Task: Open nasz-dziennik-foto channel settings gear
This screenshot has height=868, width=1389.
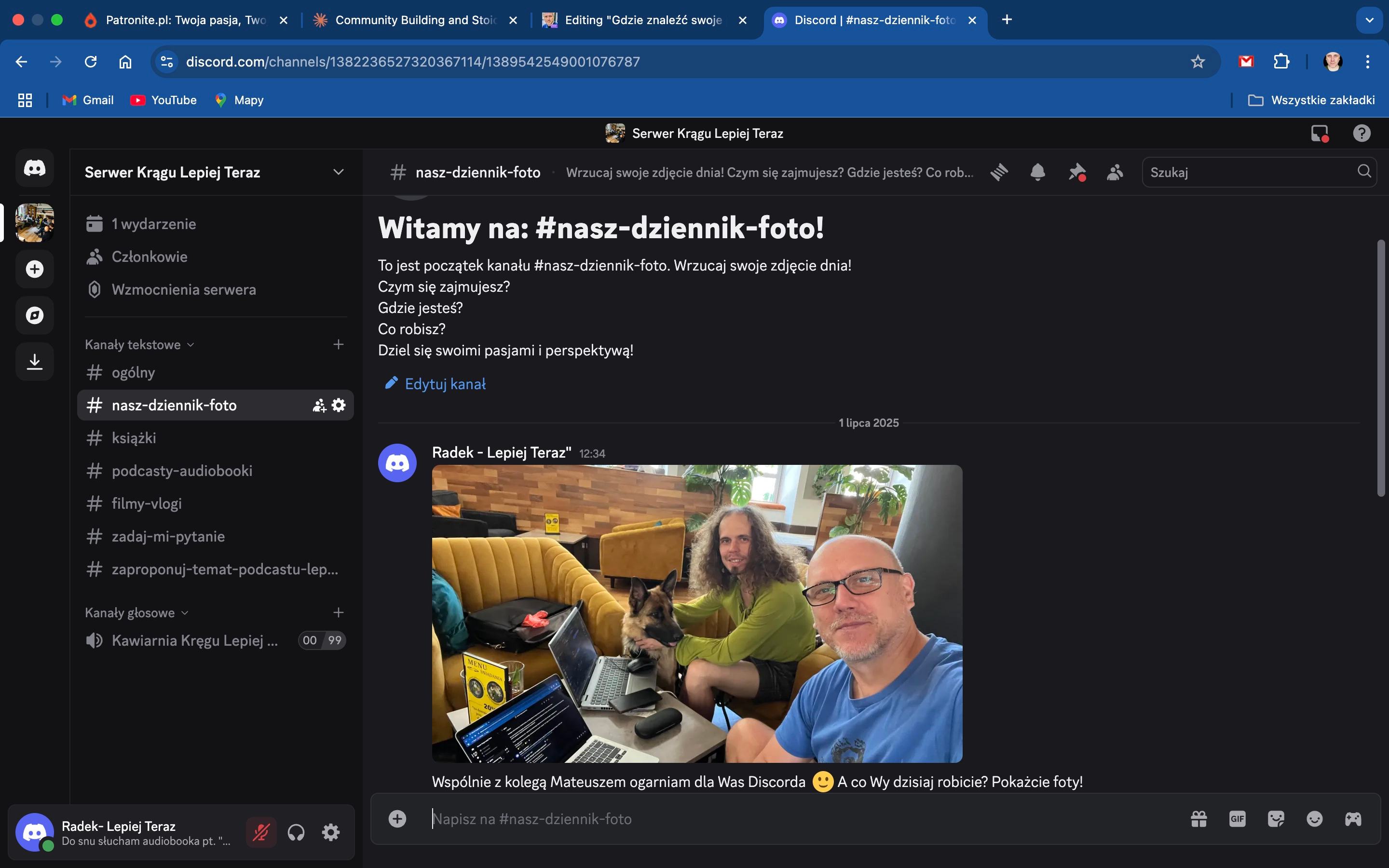Action: click(339, 405)
